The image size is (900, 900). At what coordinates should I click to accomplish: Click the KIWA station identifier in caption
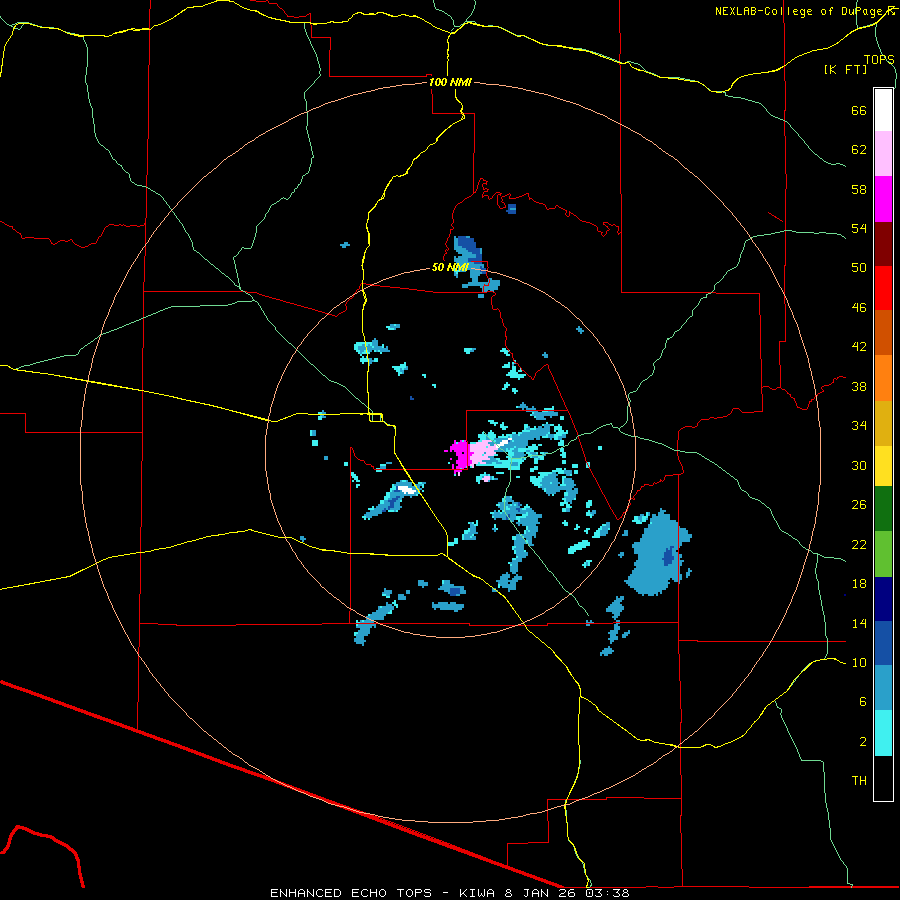pyautogui.click(x=476, y=893)
